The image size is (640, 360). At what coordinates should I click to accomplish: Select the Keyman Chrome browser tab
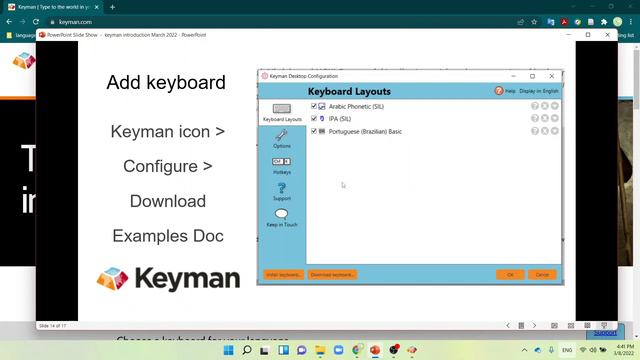point(53,7)
